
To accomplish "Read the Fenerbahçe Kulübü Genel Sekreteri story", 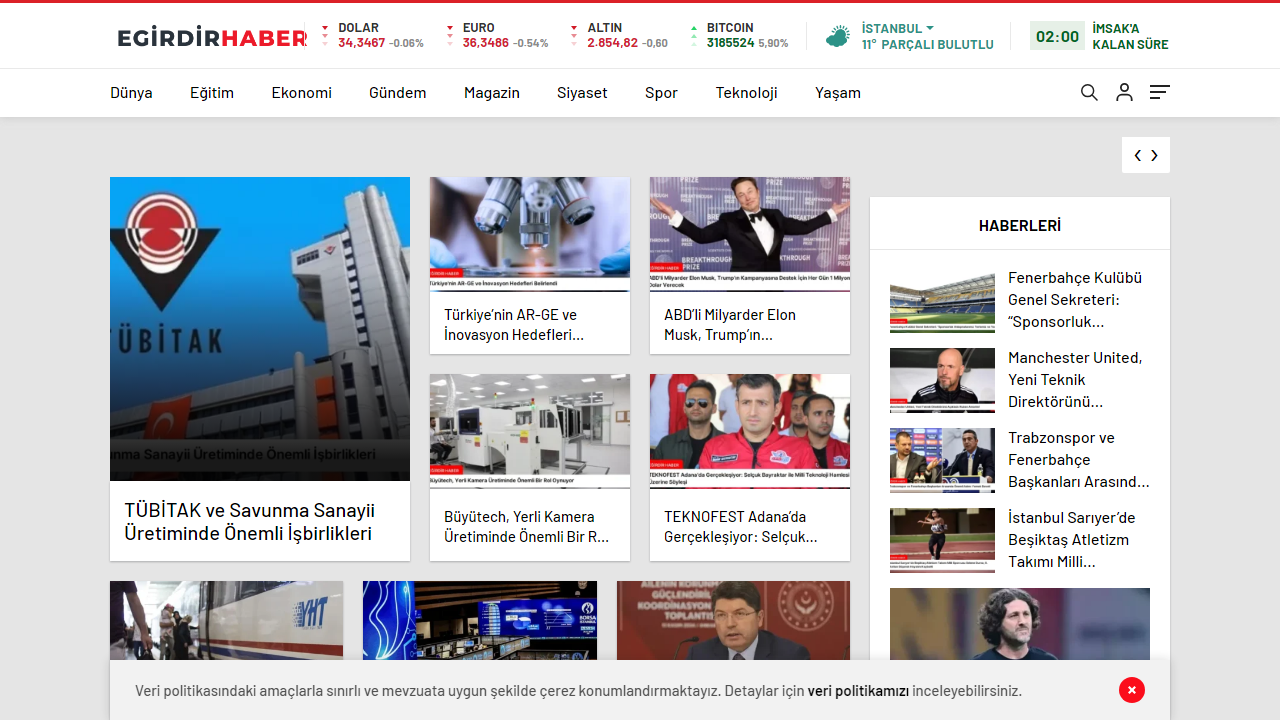I will tap(1075, 299).
